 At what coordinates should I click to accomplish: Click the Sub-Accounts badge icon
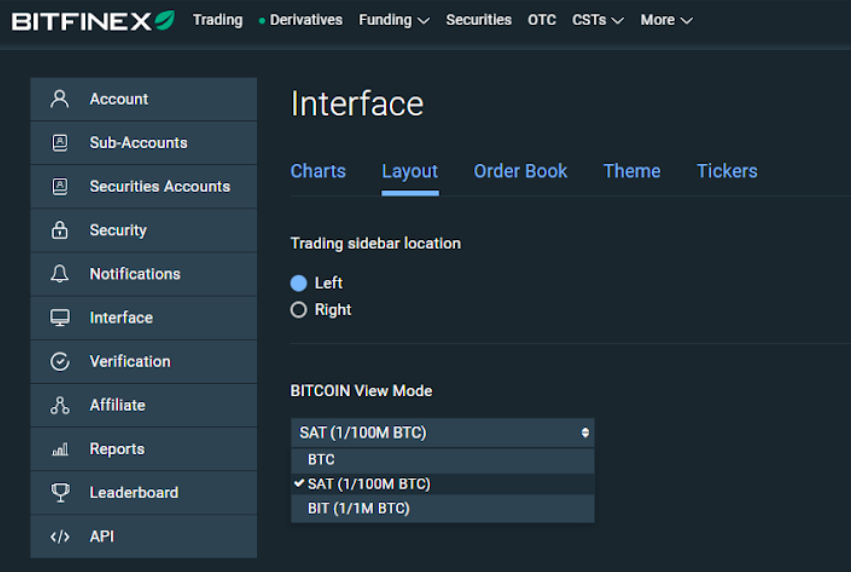[60, 143]
